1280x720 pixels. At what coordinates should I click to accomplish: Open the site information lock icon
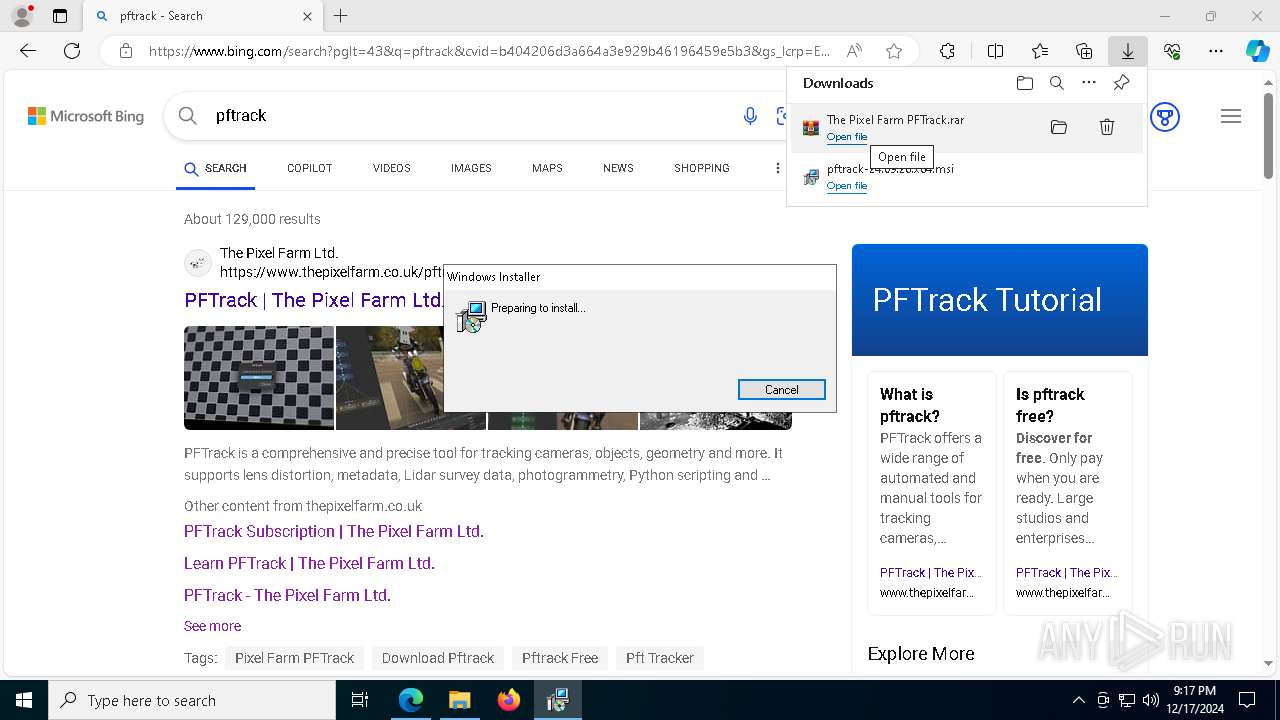pos(125,51)
